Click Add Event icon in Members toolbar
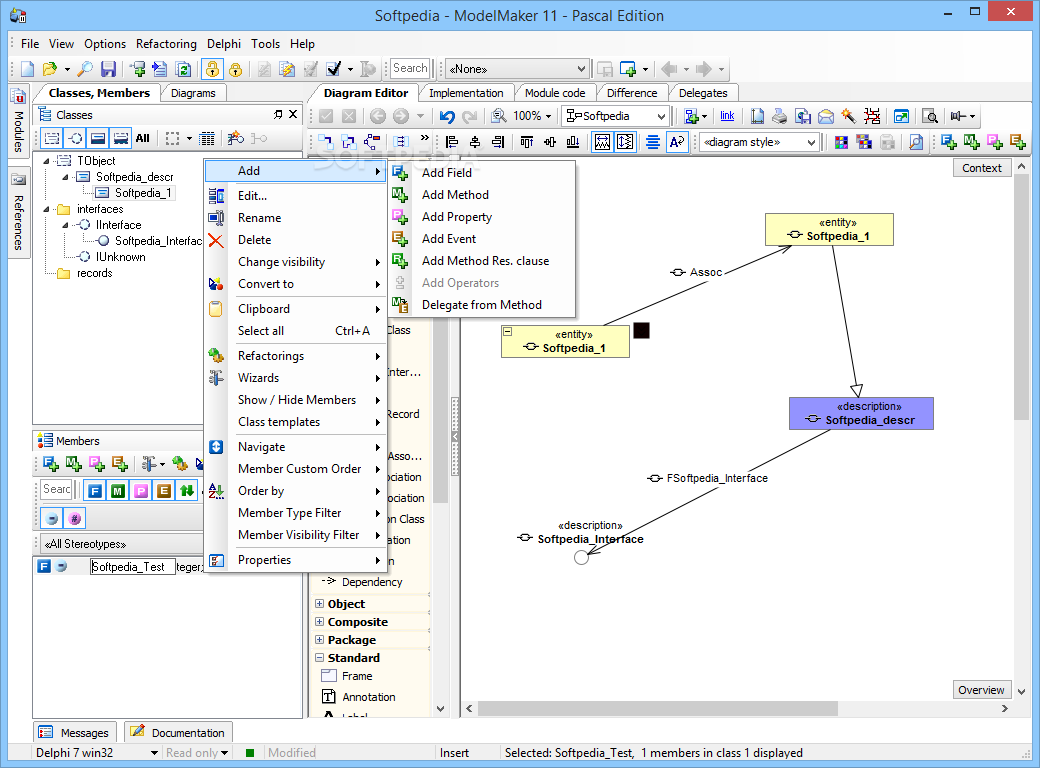 tap(119, 464)
